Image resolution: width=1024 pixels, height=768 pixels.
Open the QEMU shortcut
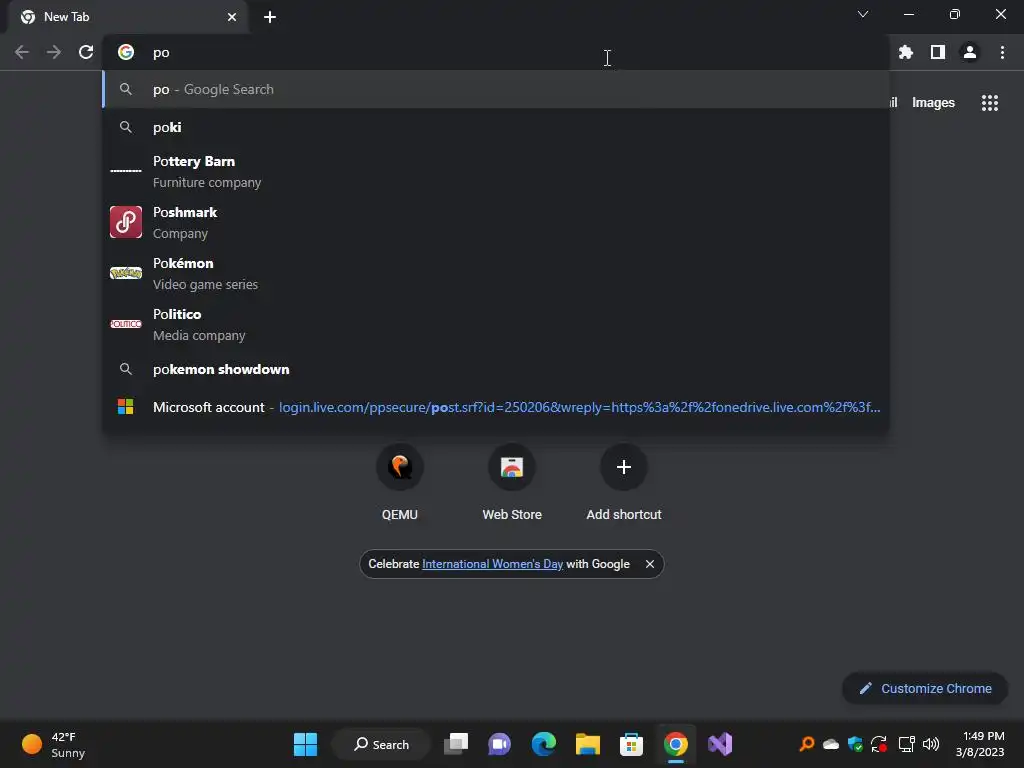click(400, 483)
